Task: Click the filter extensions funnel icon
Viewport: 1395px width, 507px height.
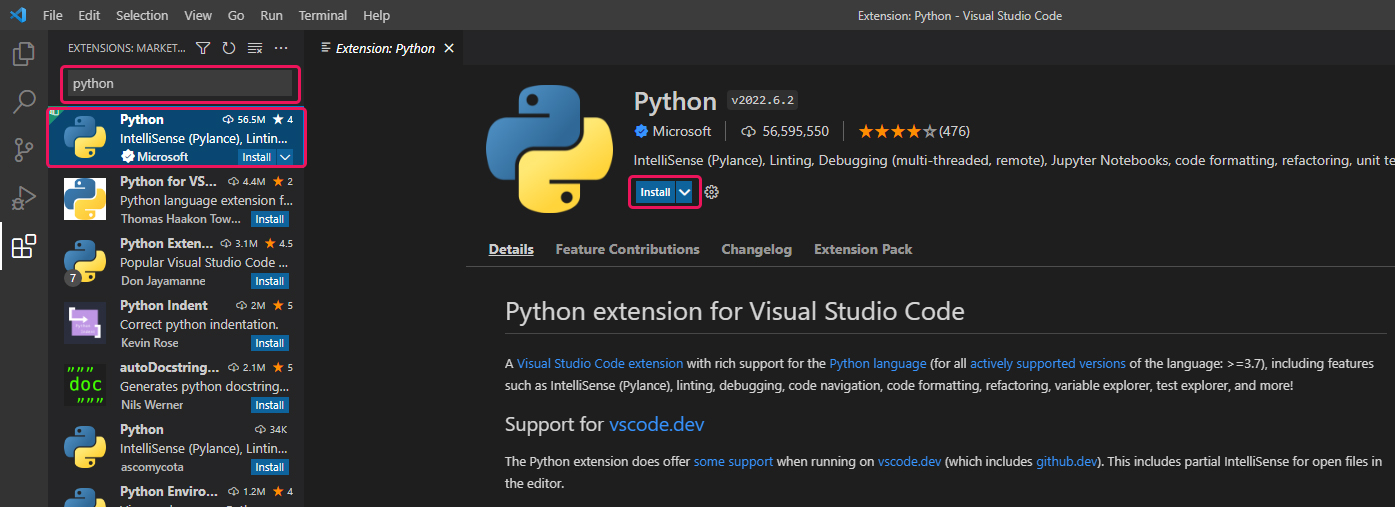Action: click(x=203, y=48)
